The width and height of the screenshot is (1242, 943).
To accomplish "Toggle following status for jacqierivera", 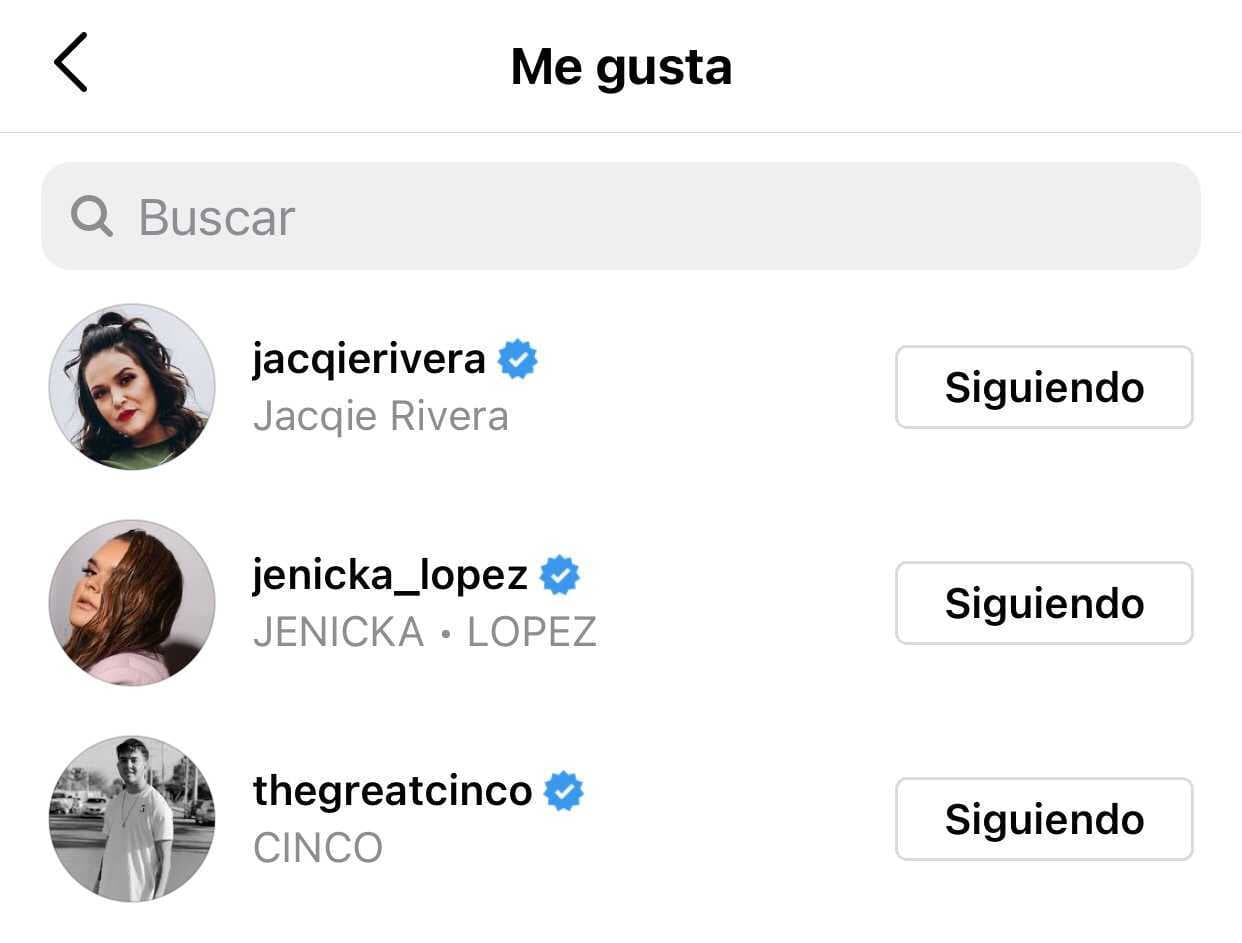I will 1043,387.
